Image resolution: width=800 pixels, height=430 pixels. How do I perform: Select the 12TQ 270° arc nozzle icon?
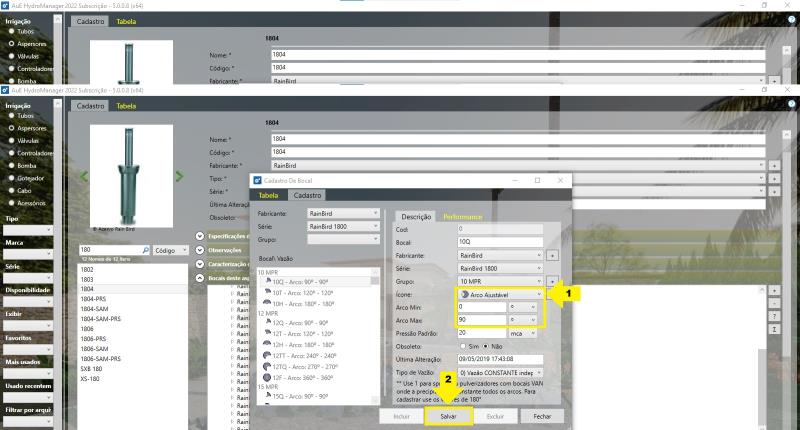[267, 366]
